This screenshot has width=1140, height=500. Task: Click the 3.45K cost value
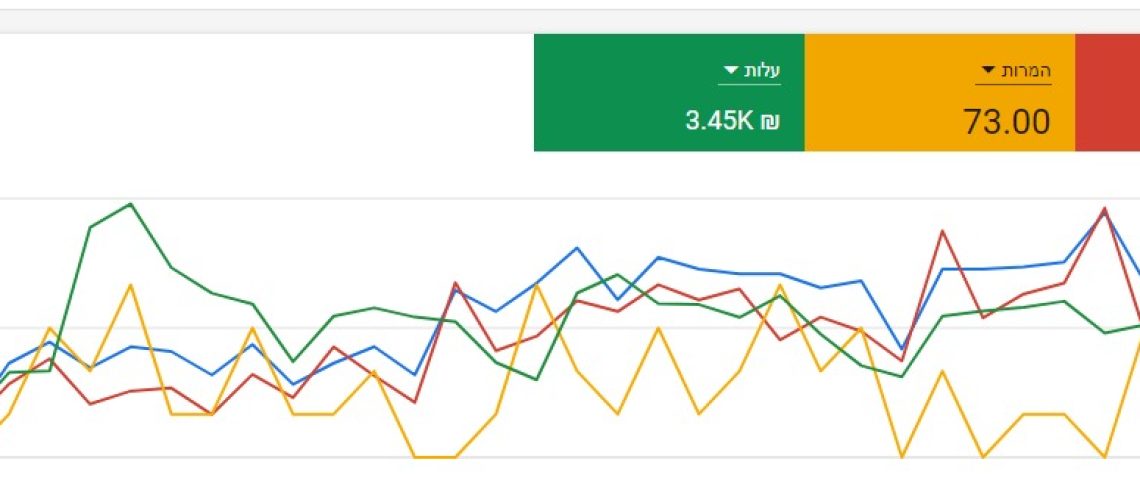coord(719,122)
